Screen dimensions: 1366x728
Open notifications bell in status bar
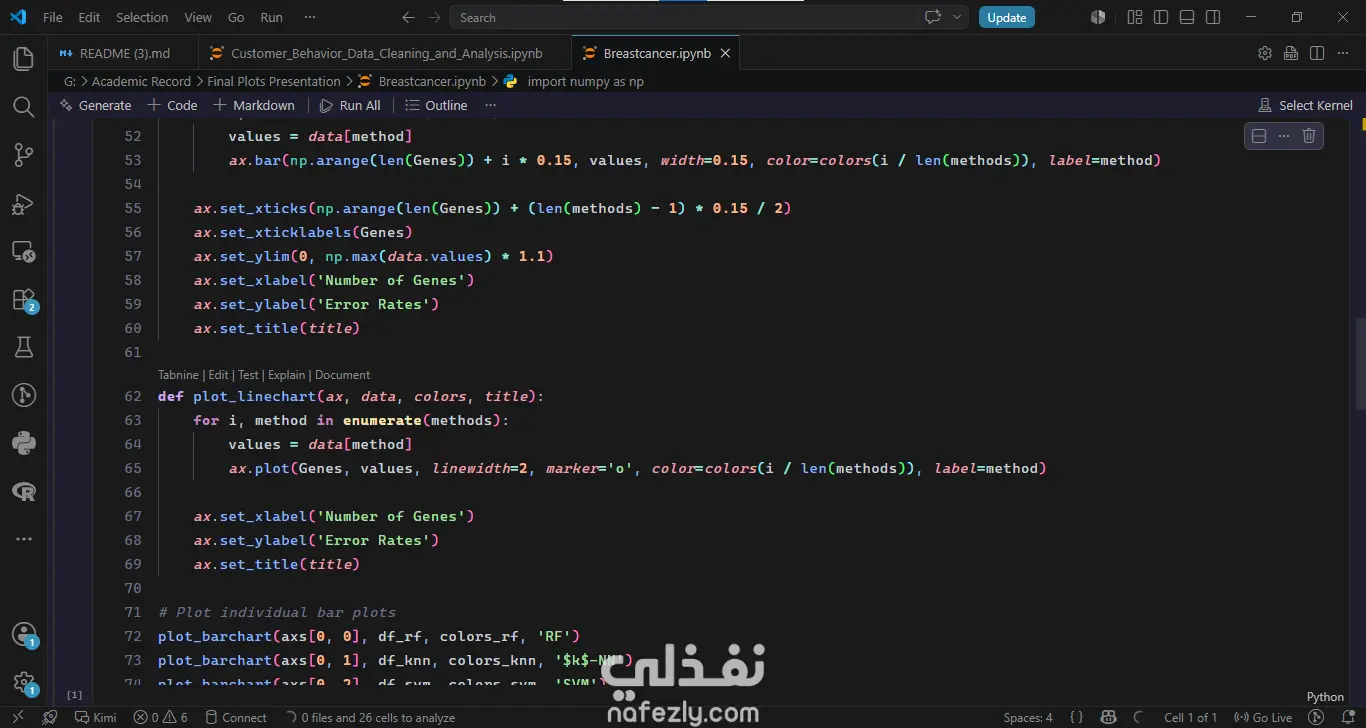point(1348,717)
